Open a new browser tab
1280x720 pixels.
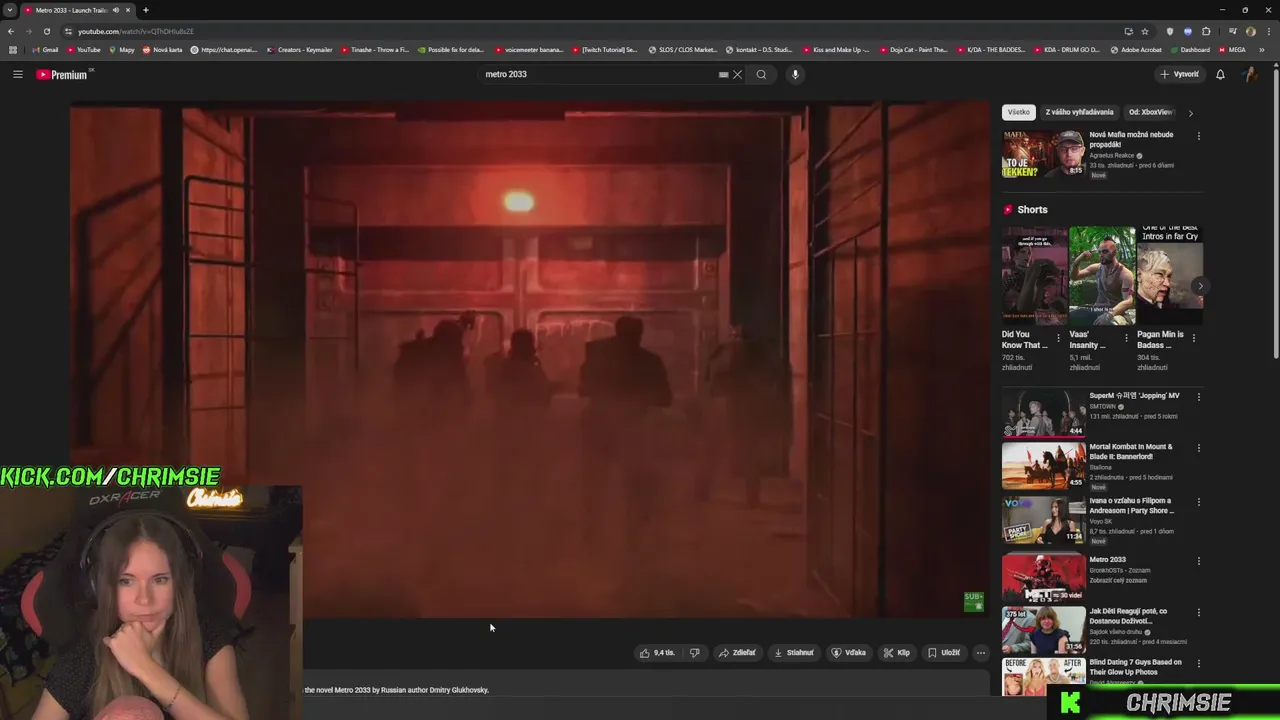point(146,10)
